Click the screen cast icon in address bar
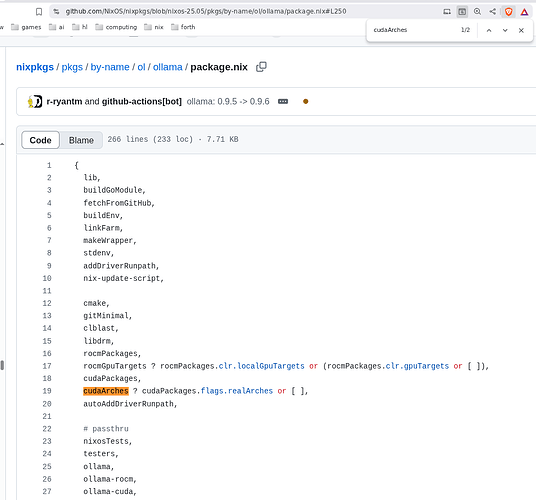The height and width of the screenshot is (500, 536). click(x=447, y=12)
